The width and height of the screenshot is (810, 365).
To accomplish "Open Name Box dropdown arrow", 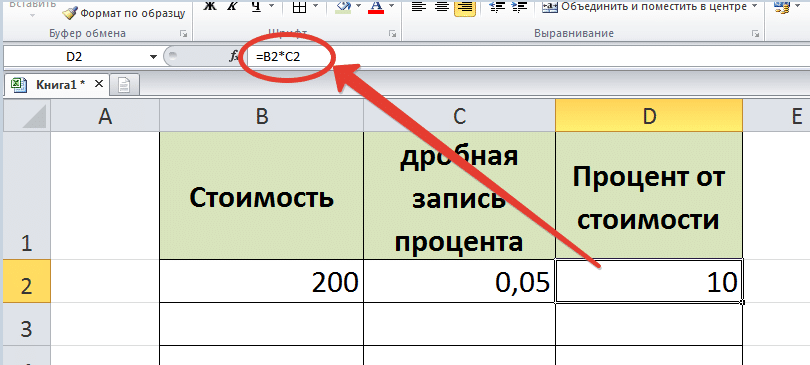I will tap(153, 57).
